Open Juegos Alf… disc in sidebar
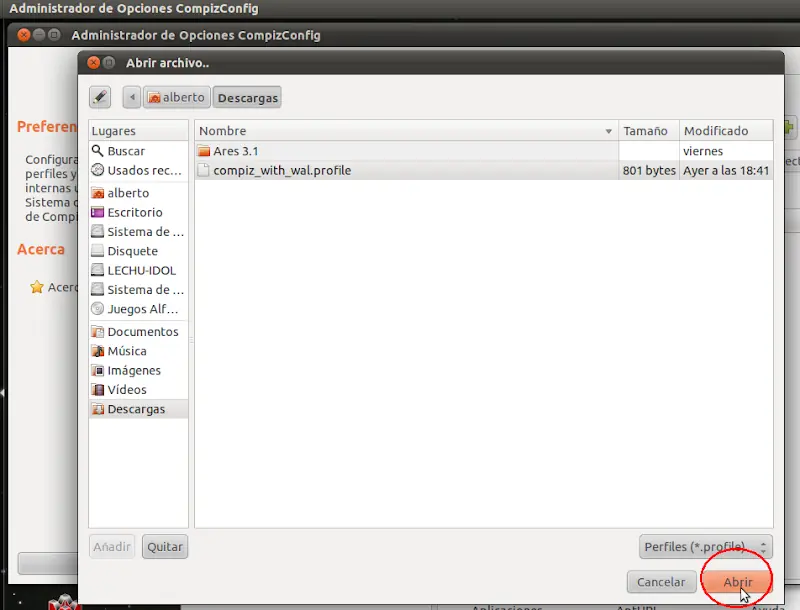 pyautogui.click(x=138, y=309)
